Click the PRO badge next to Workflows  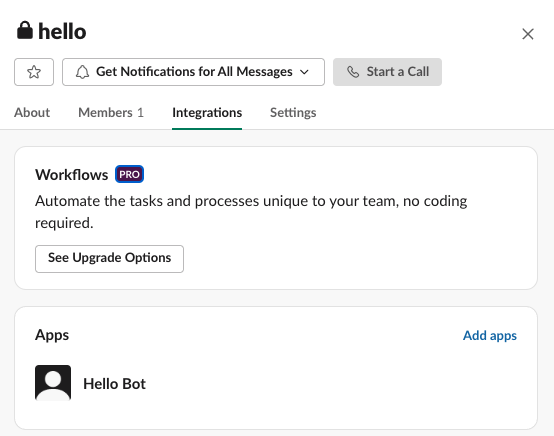[x=129, y=174]
